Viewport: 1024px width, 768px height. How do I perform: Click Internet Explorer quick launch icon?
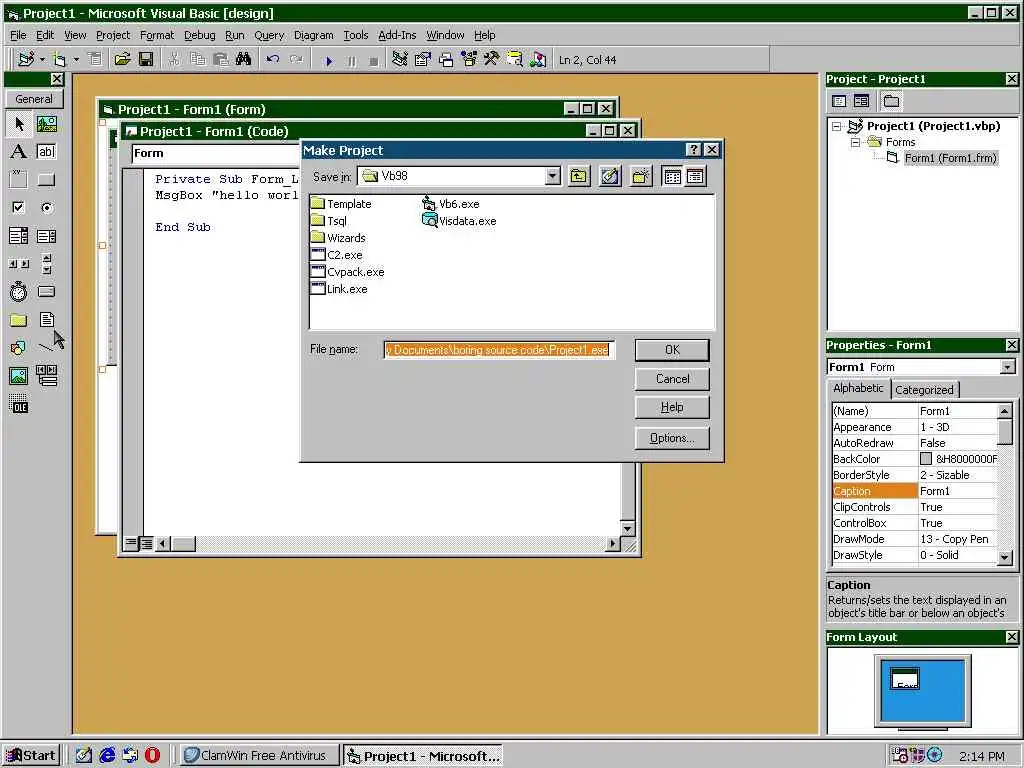(x=107, y=756)
